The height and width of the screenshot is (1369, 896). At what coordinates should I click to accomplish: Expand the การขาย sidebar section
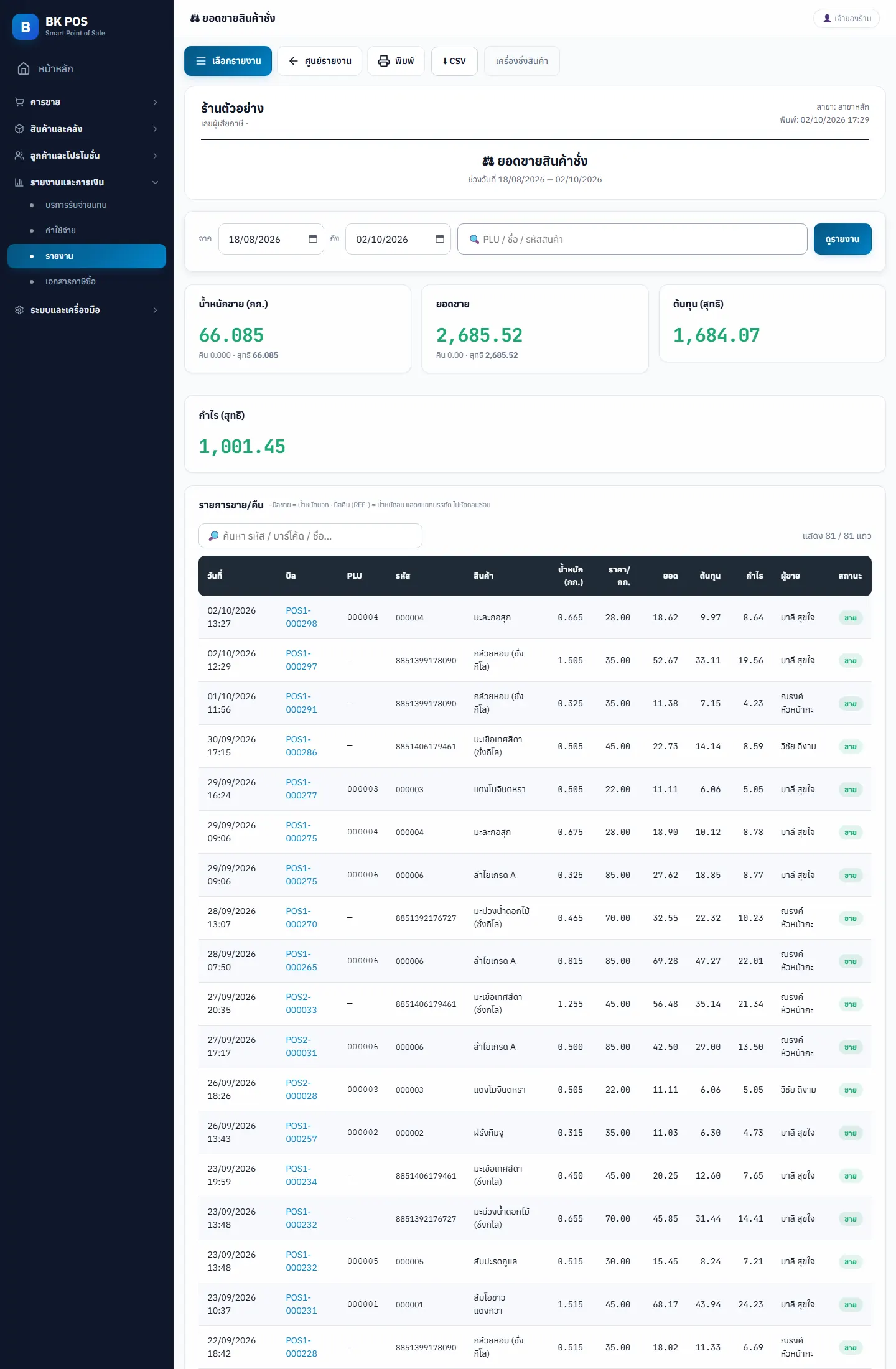tap(86, 102)
